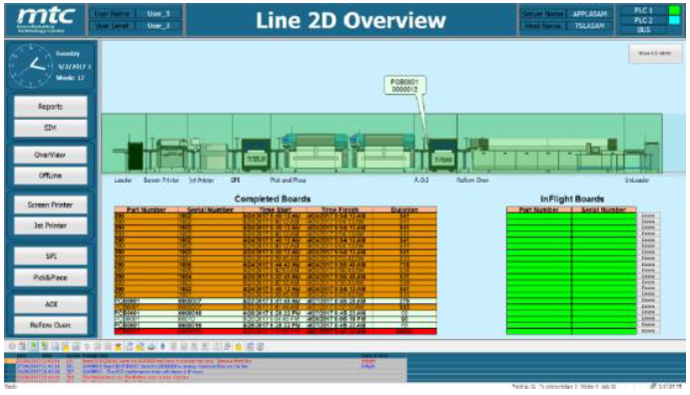Image resolution: width=690 pixels, height=395 pixels.
Task: Select the AOI machine in line diagram
Action: coord(442,156)
